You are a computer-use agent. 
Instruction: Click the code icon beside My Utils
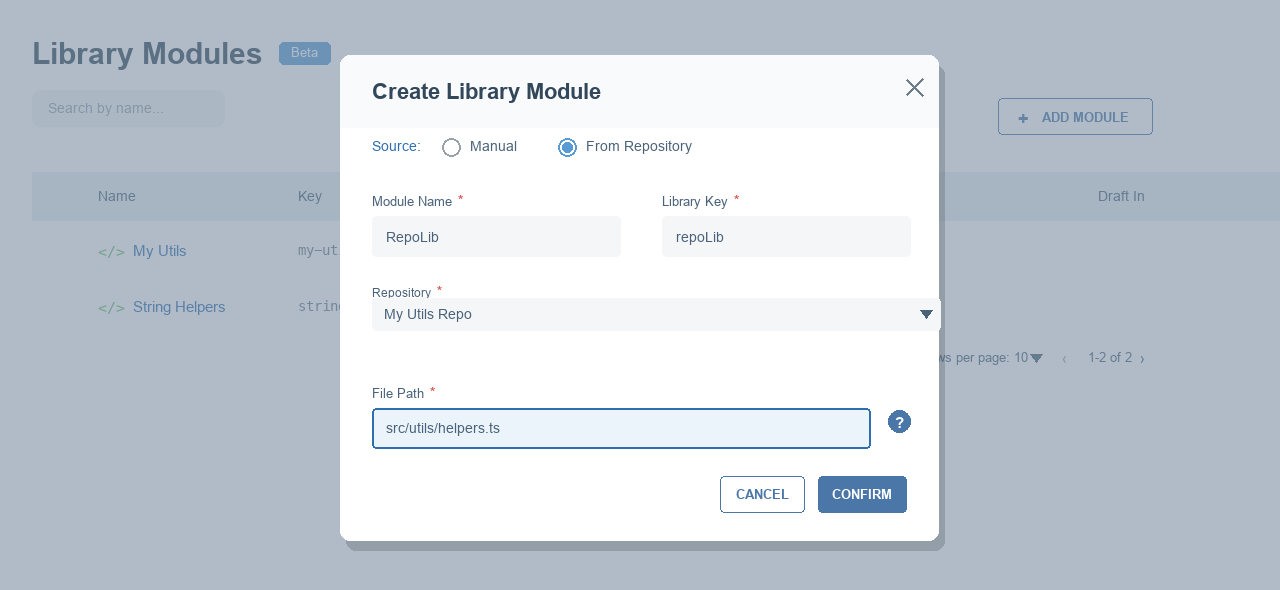(111, 252)
